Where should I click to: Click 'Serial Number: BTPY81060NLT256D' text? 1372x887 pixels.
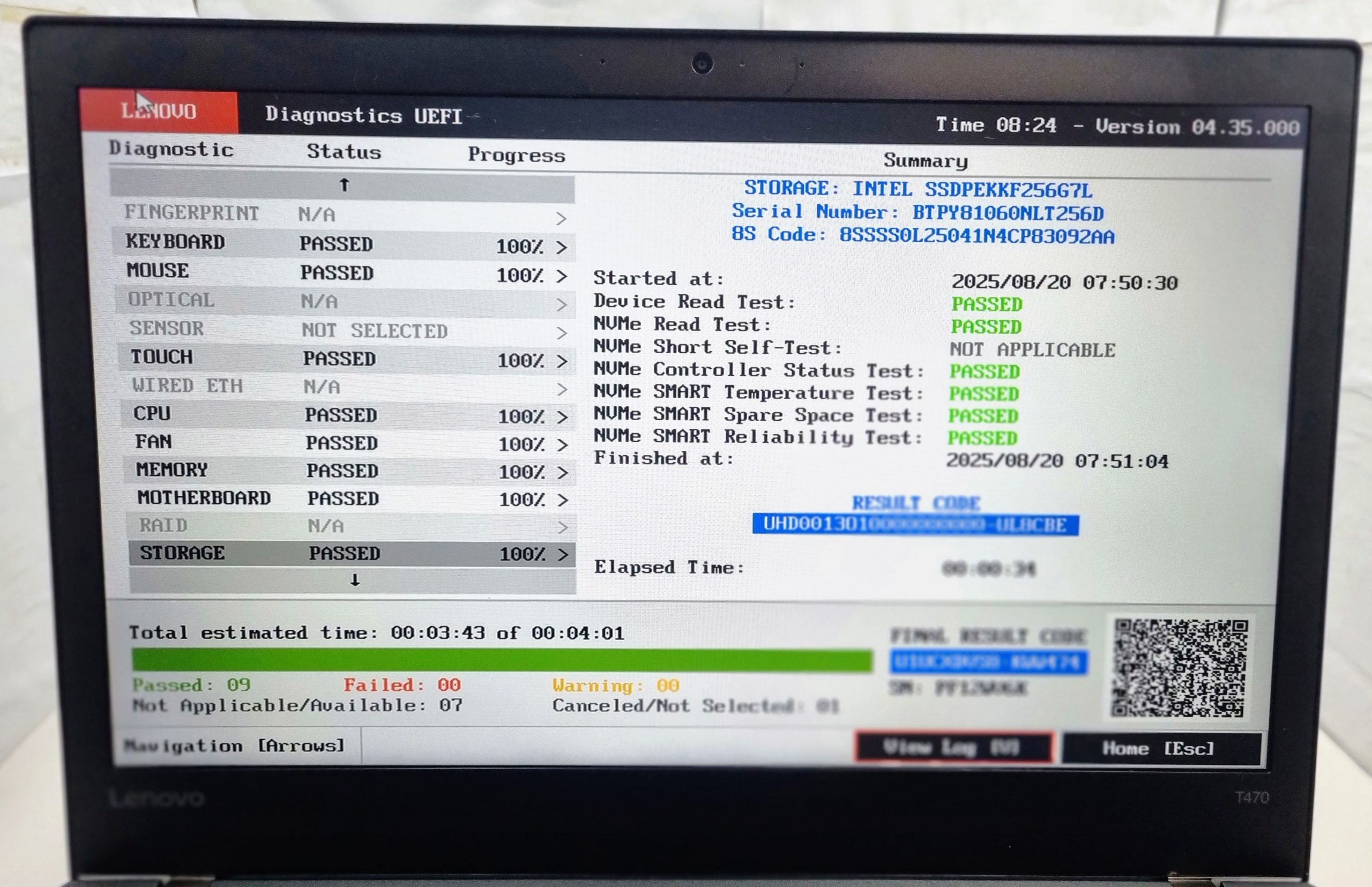coord(918,213)
